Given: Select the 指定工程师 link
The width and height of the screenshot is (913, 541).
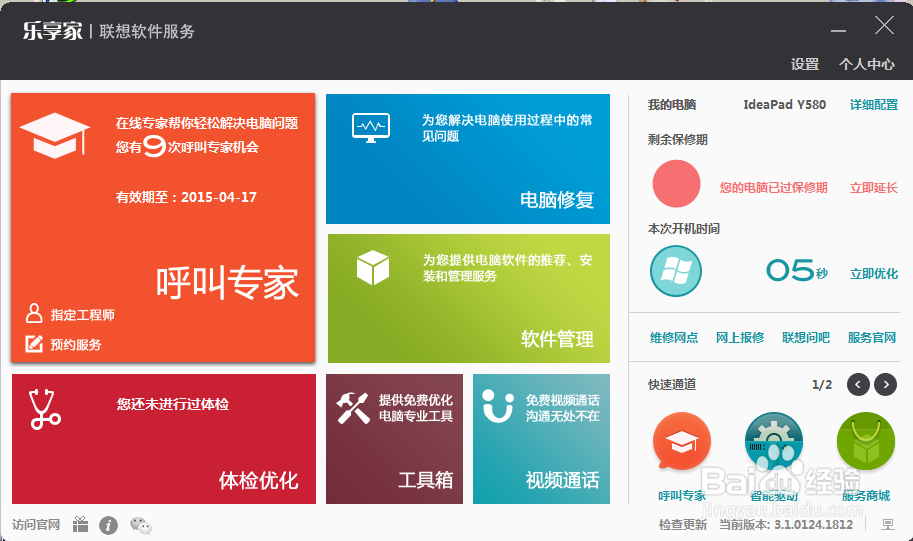Looking at the screenshot, I should point(82,315).
